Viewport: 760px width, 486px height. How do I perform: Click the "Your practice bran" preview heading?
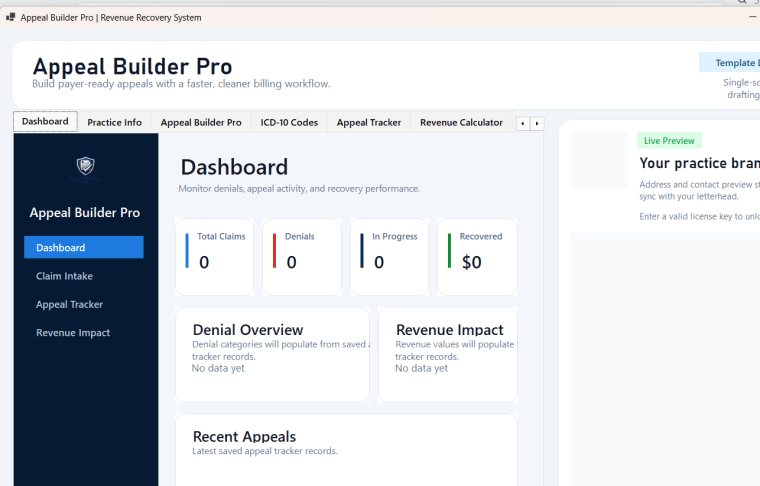coord(699,163)
